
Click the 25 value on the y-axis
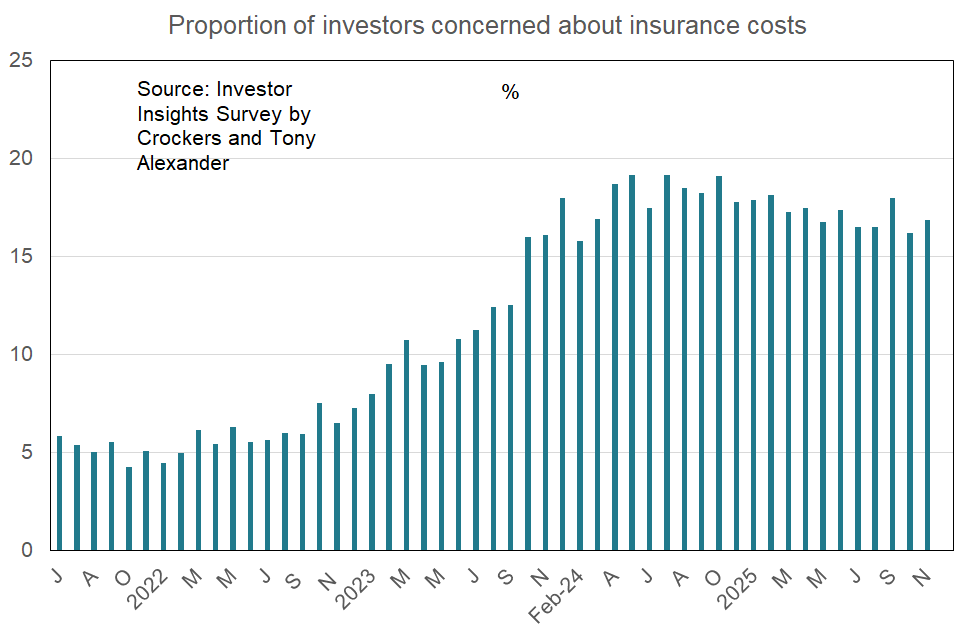coord(23,61)
